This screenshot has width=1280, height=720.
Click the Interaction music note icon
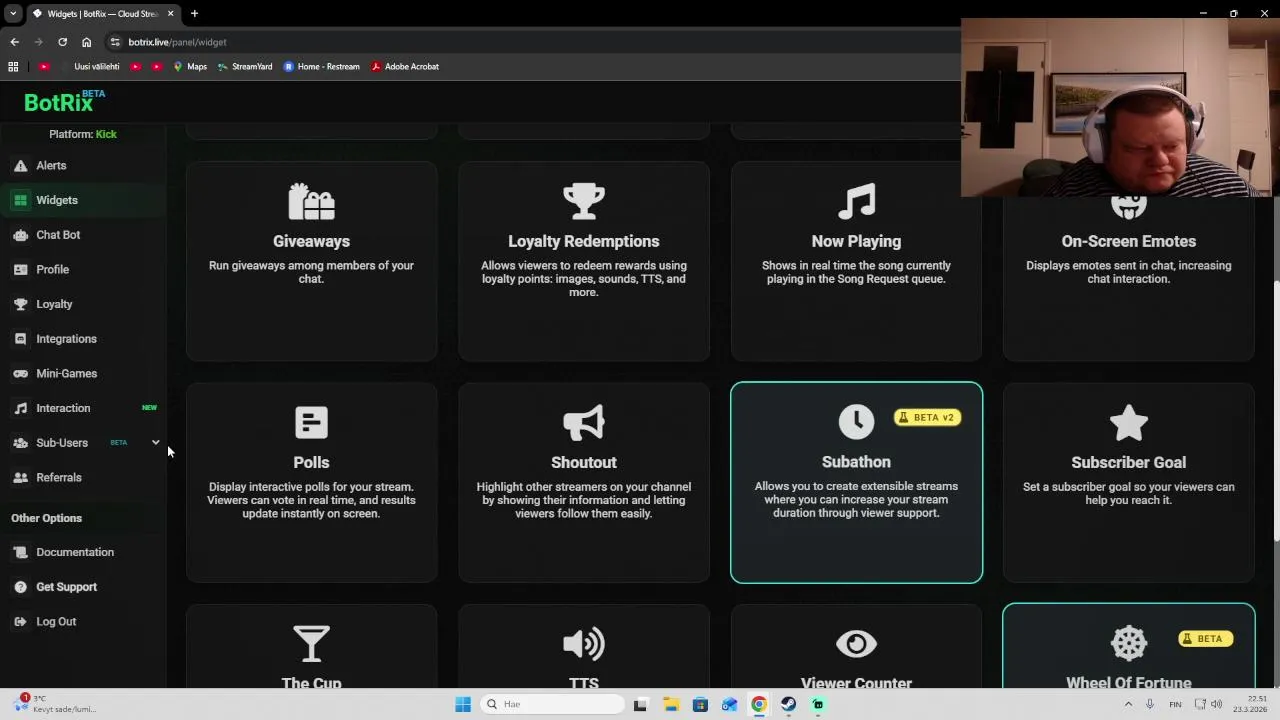point(20,408)
